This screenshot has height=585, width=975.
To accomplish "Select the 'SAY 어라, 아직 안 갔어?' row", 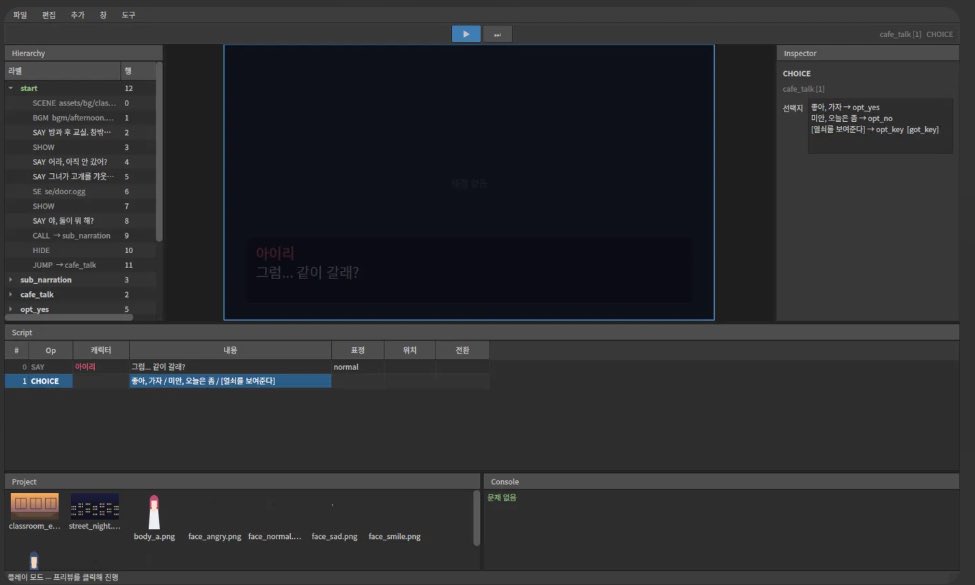I will [x=81, y=162].
